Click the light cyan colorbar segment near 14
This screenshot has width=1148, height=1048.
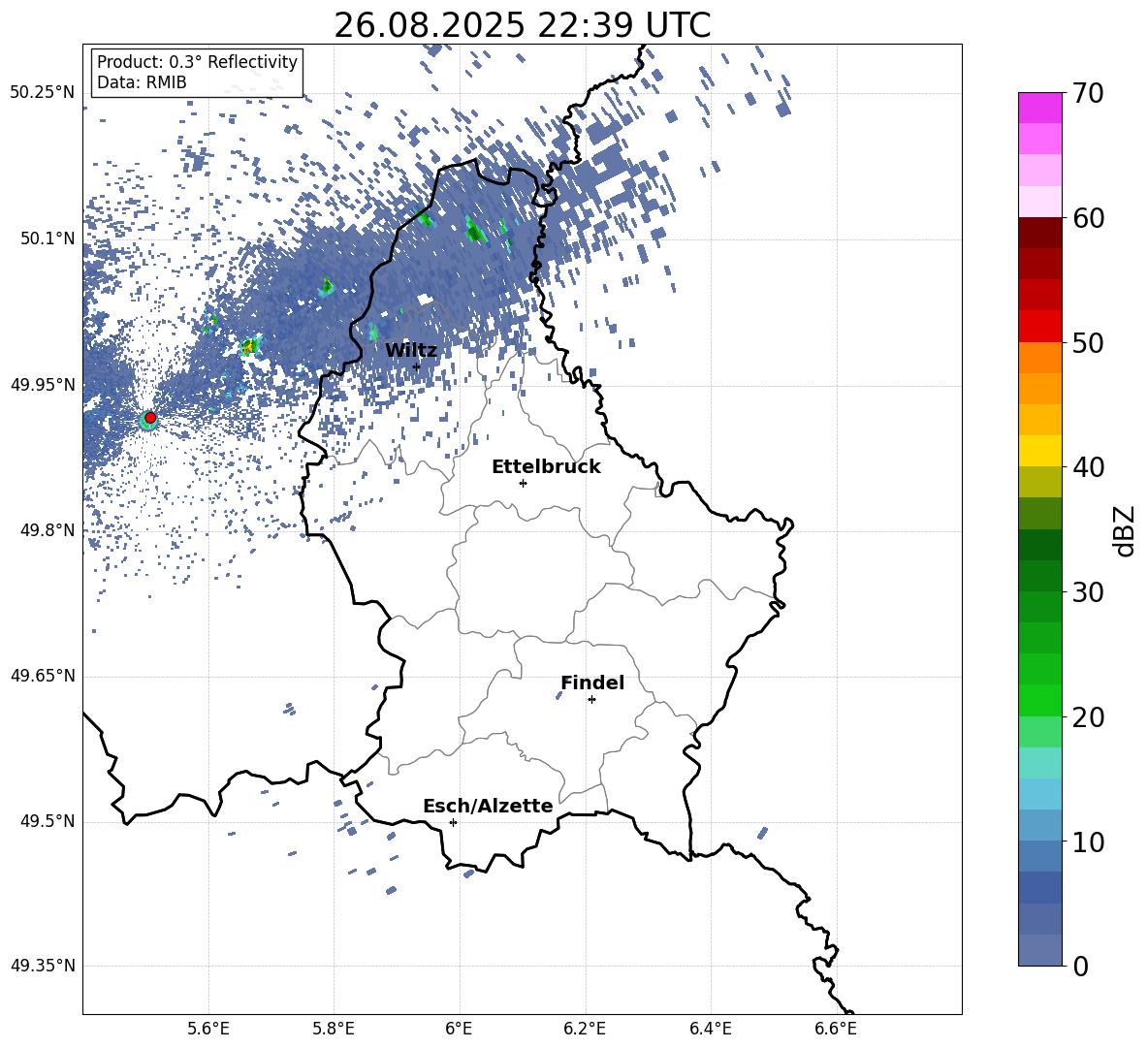click(1039, 794)
